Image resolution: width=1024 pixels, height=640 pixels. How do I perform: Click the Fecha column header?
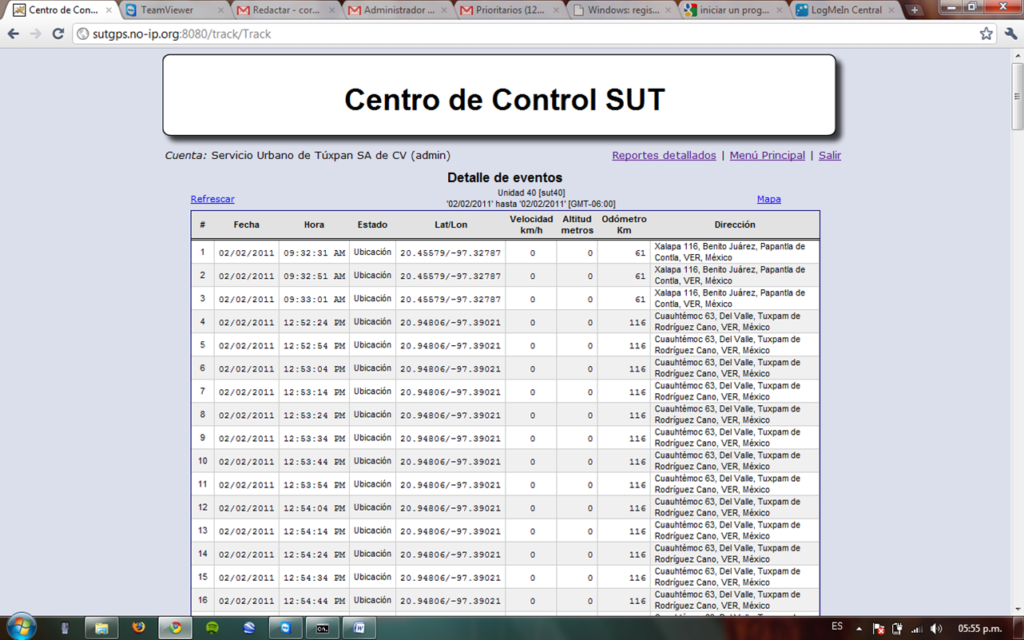[246, 225]
